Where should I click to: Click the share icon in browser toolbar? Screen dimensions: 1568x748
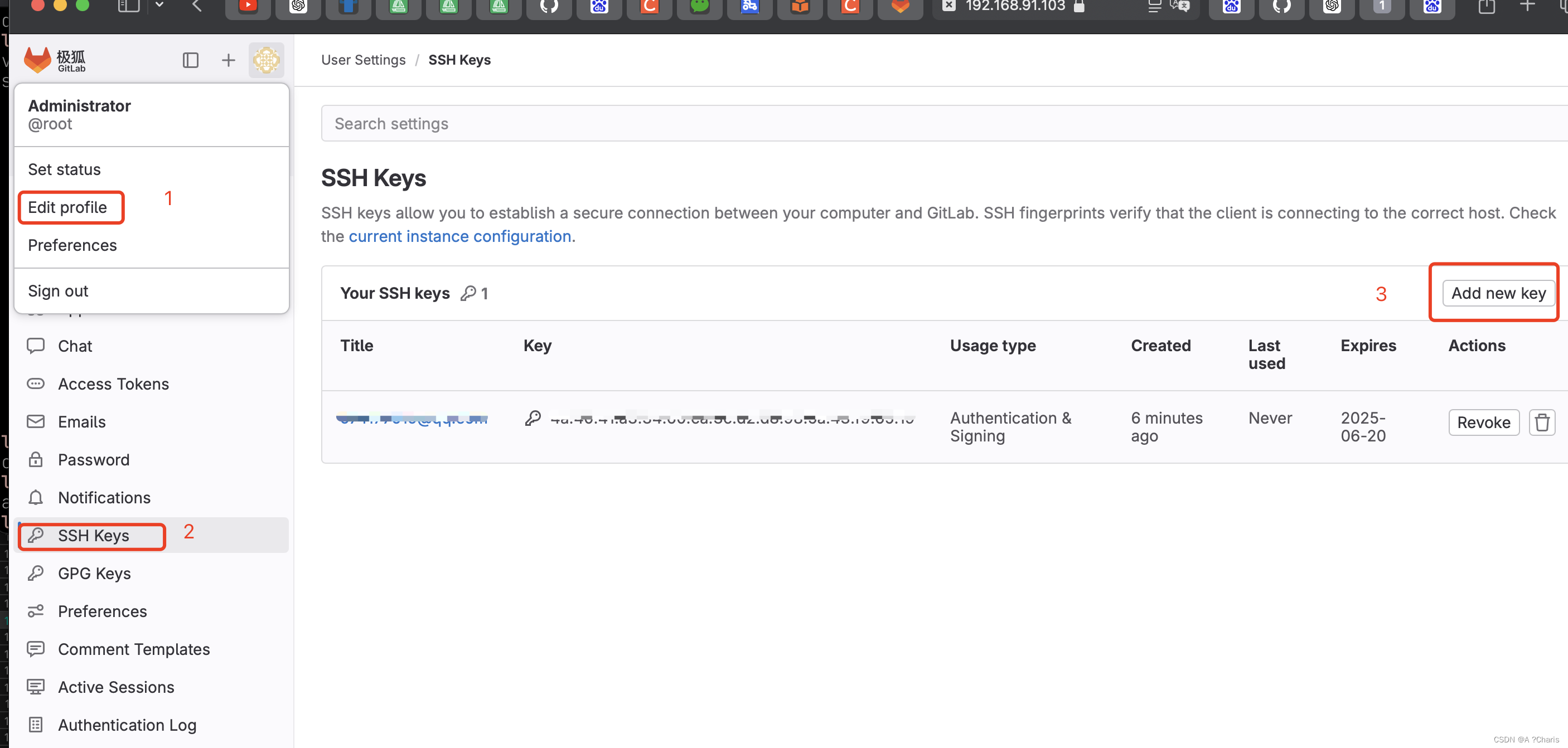coord(1486,8)
